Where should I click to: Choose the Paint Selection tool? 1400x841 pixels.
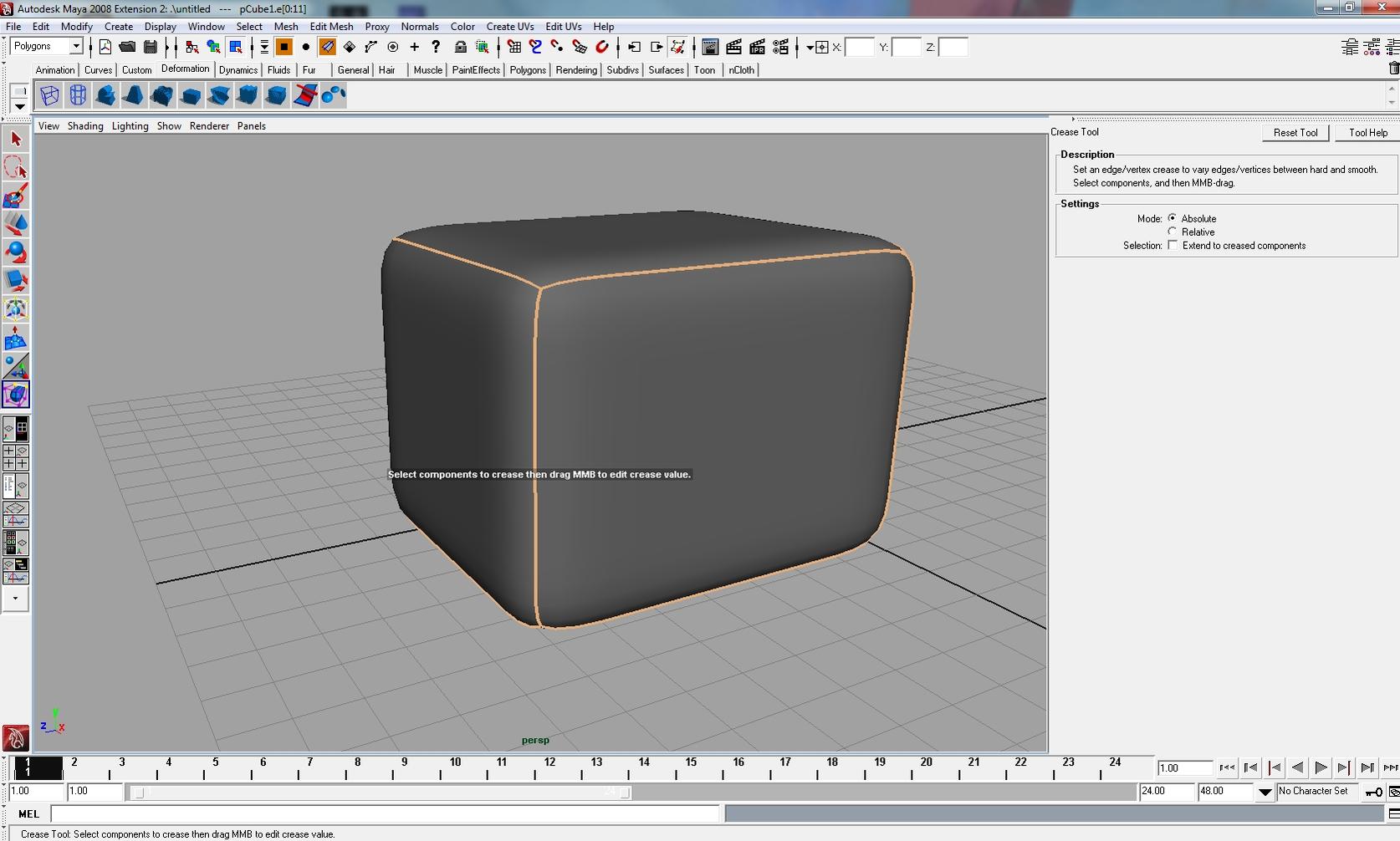click(15, 195)
